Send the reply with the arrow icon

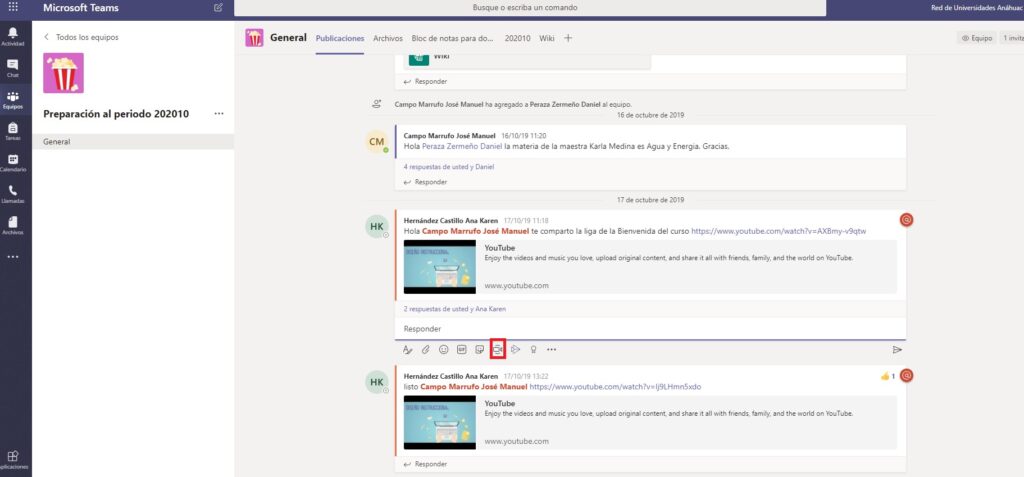(896, 350)
